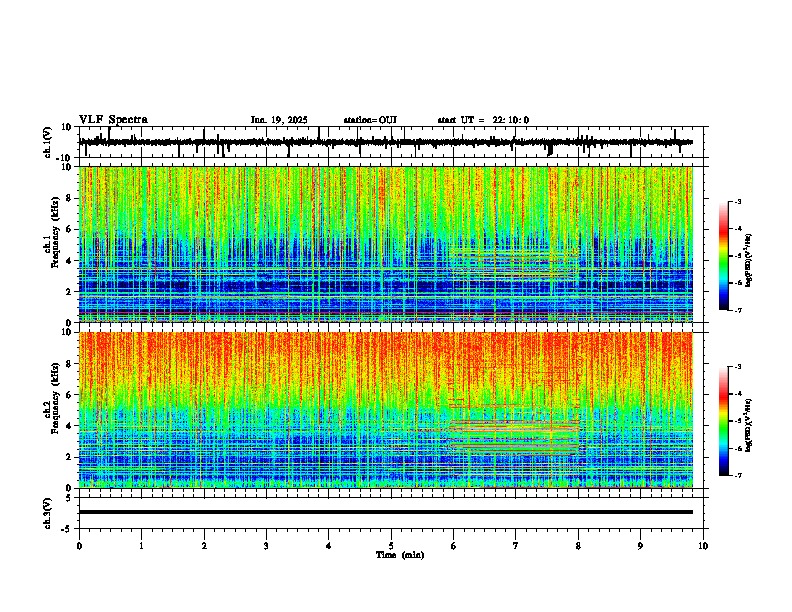This screenshot has width=792, height=612.
Task: Click the "VLF Spectra" plot title
Action: click(x=113, y=120)
